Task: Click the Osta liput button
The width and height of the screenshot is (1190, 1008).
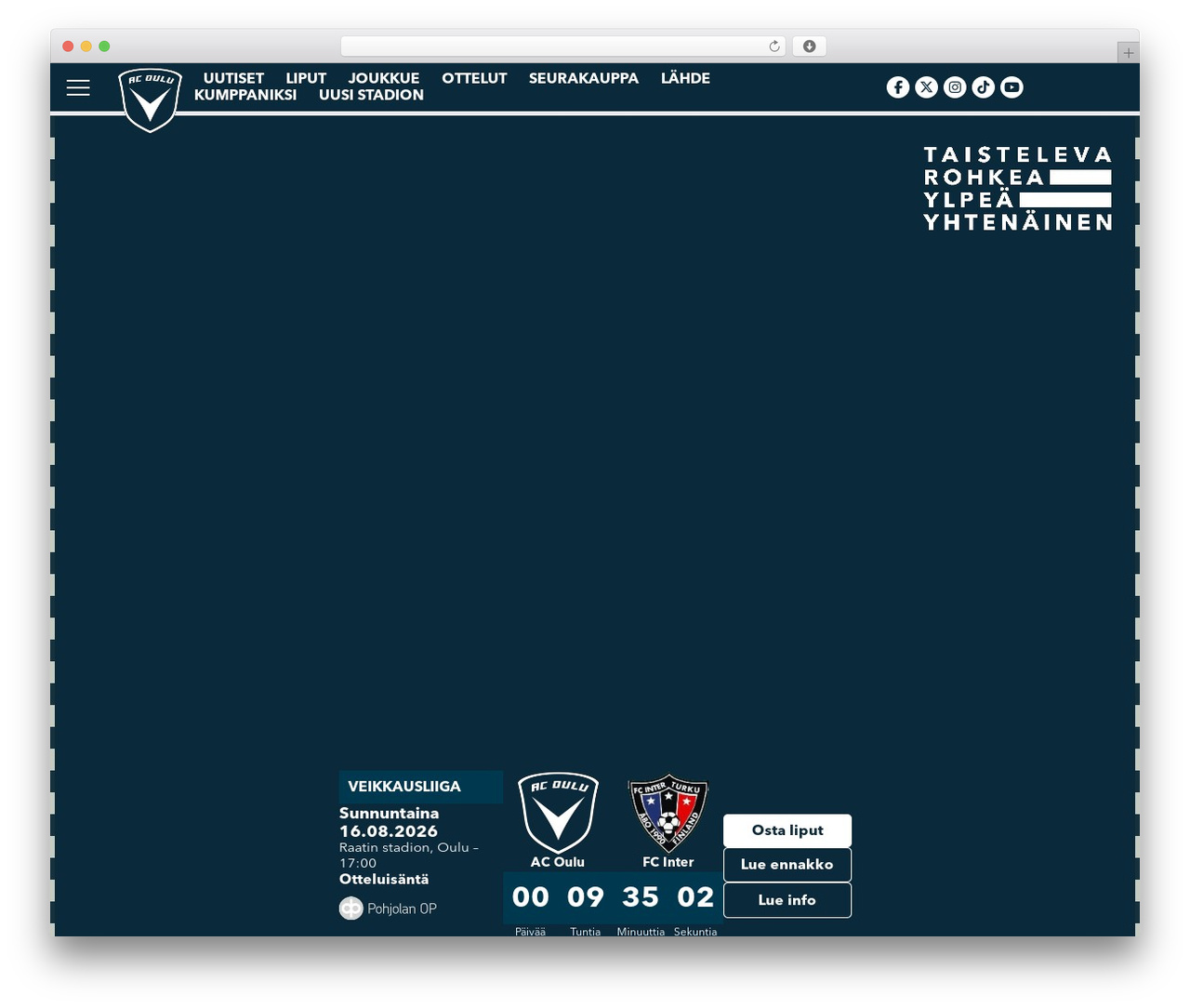Action: tap(787, 830)
